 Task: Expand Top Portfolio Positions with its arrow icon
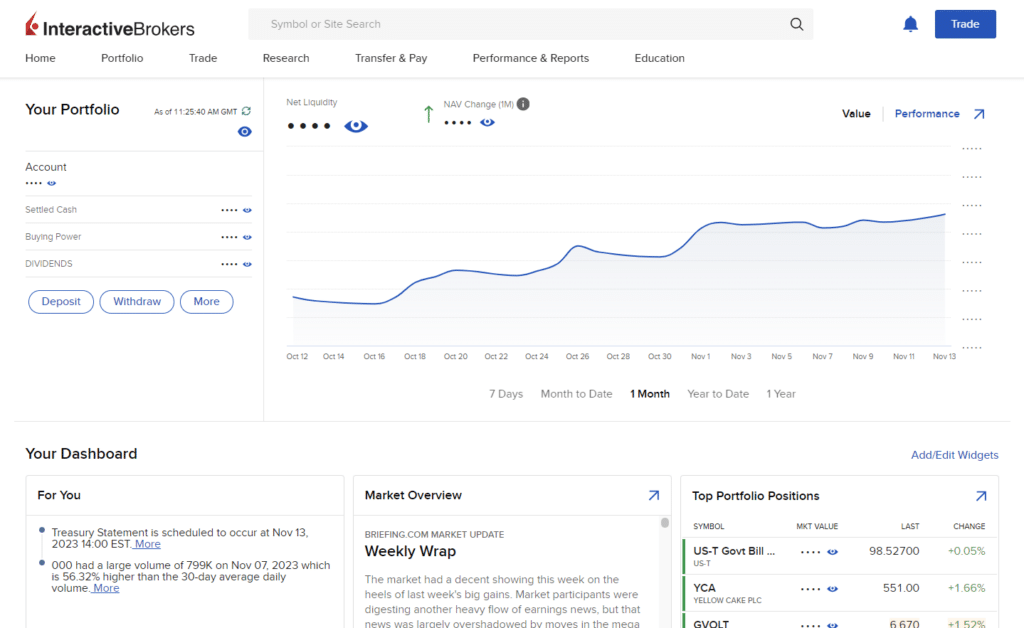pyautogui.click(x=981, y=495)
